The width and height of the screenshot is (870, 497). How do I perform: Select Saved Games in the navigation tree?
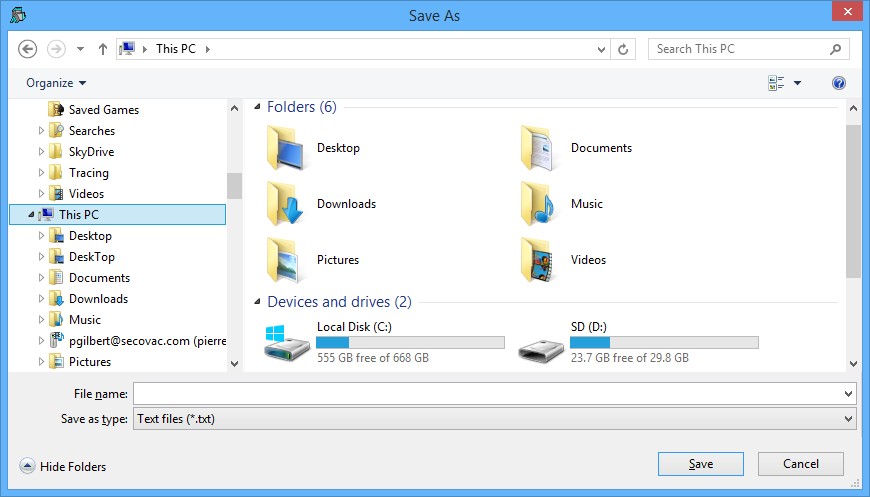click(104, 110)
